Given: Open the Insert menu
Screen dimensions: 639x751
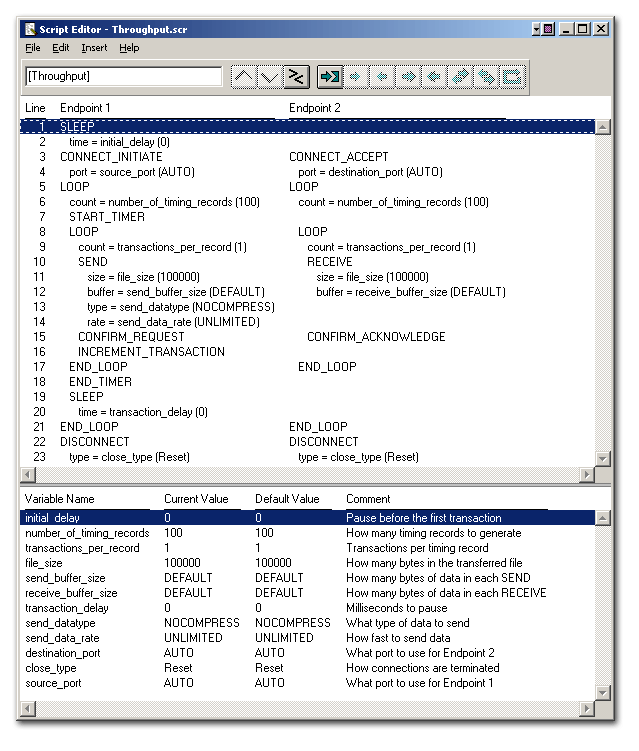Looking at the screenshot, I should click(94, 48).
